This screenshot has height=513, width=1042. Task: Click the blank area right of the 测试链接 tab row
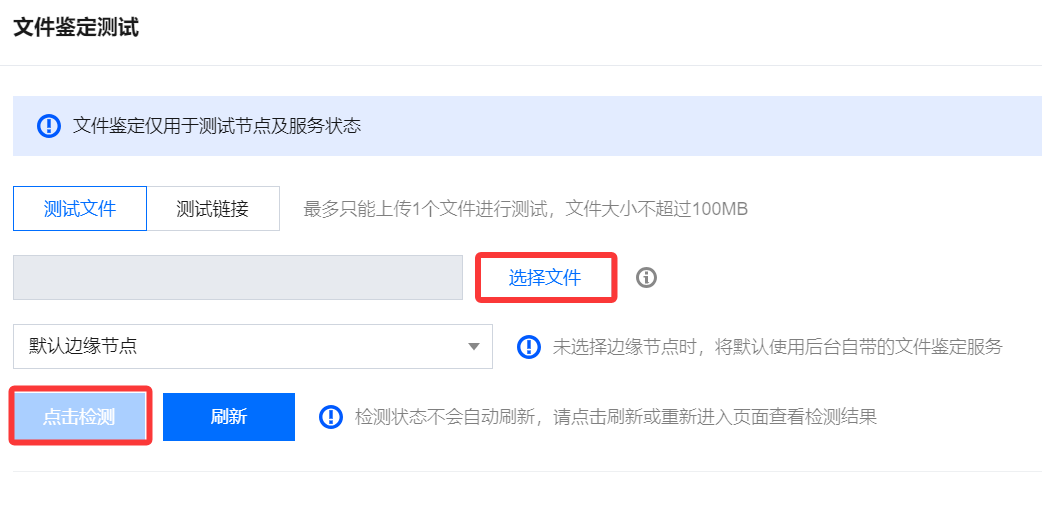[900, 209]
